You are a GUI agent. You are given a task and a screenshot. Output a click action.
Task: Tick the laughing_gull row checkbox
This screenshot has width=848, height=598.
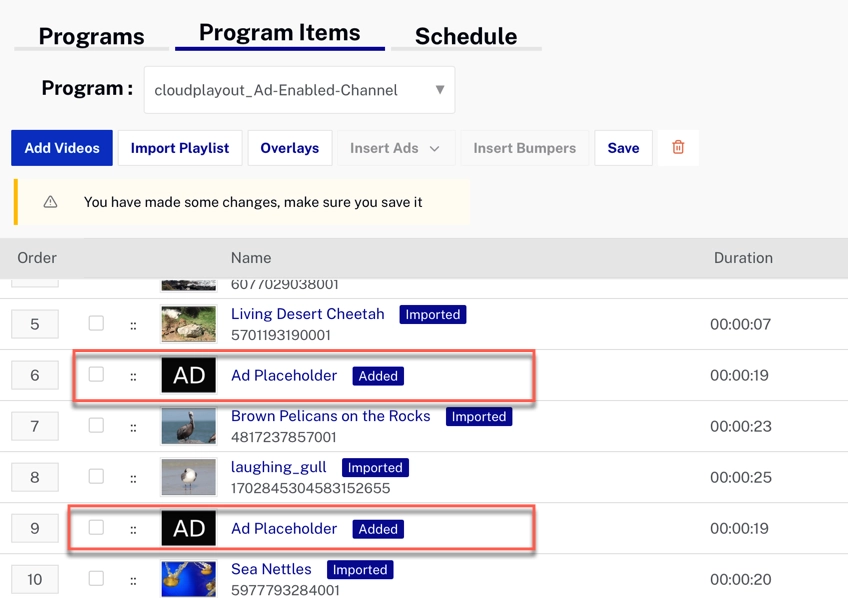coord(96,476)
